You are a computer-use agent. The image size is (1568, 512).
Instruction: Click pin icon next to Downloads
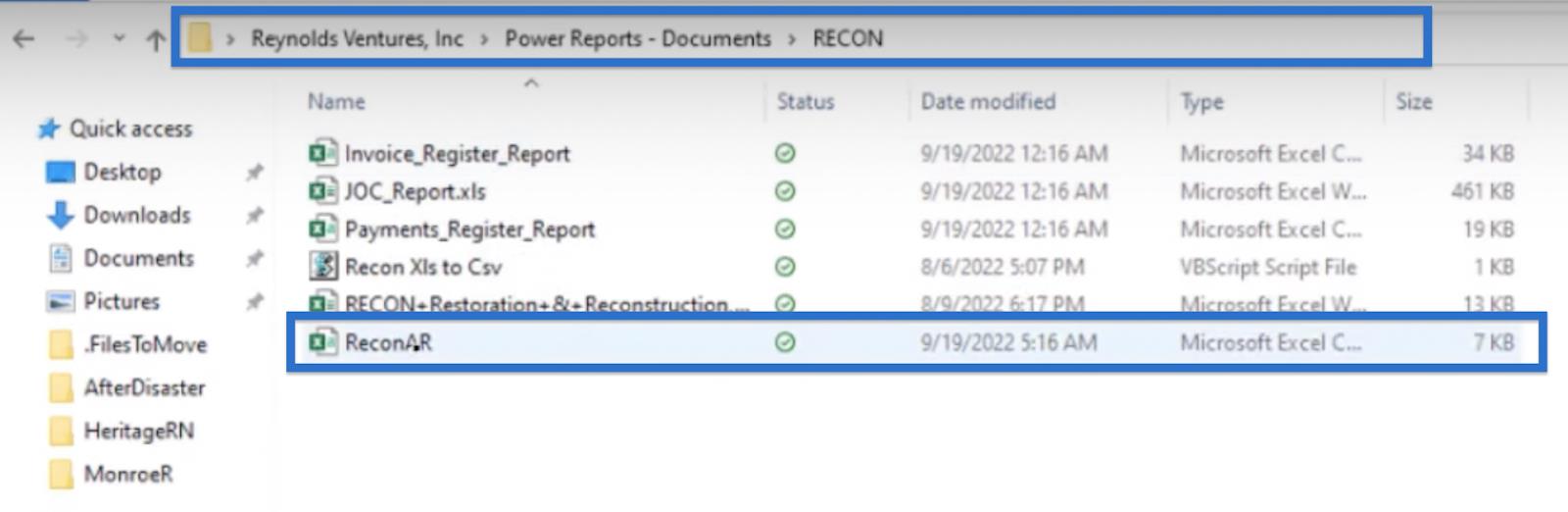pyautogui.click(x=255, y=215)
